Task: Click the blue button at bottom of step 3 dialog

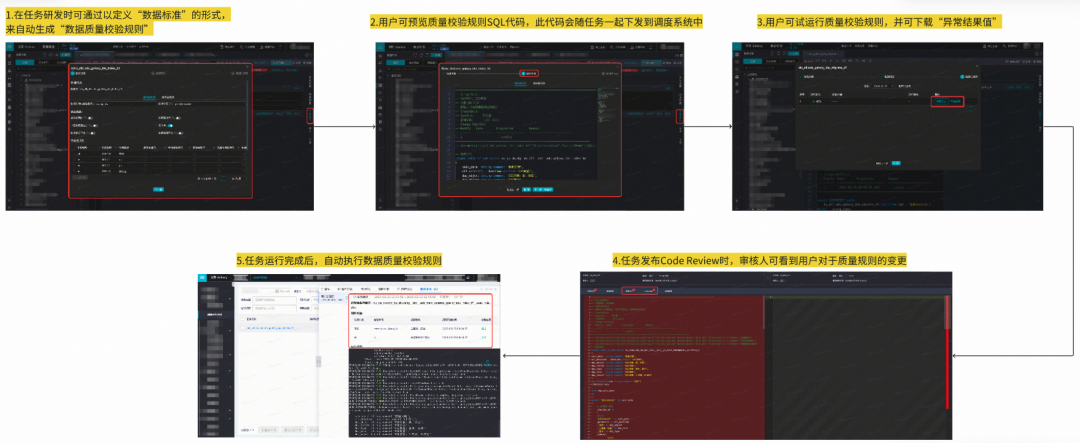Action: pyautogui.click(x=896, y=163)
